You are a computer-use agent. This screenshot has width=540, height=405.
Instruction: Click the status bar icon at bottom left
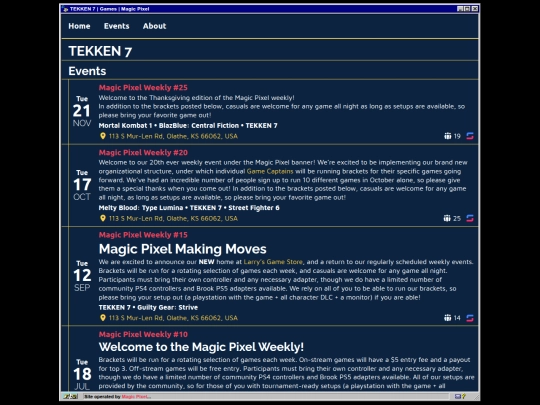click(x=71, y=397)
